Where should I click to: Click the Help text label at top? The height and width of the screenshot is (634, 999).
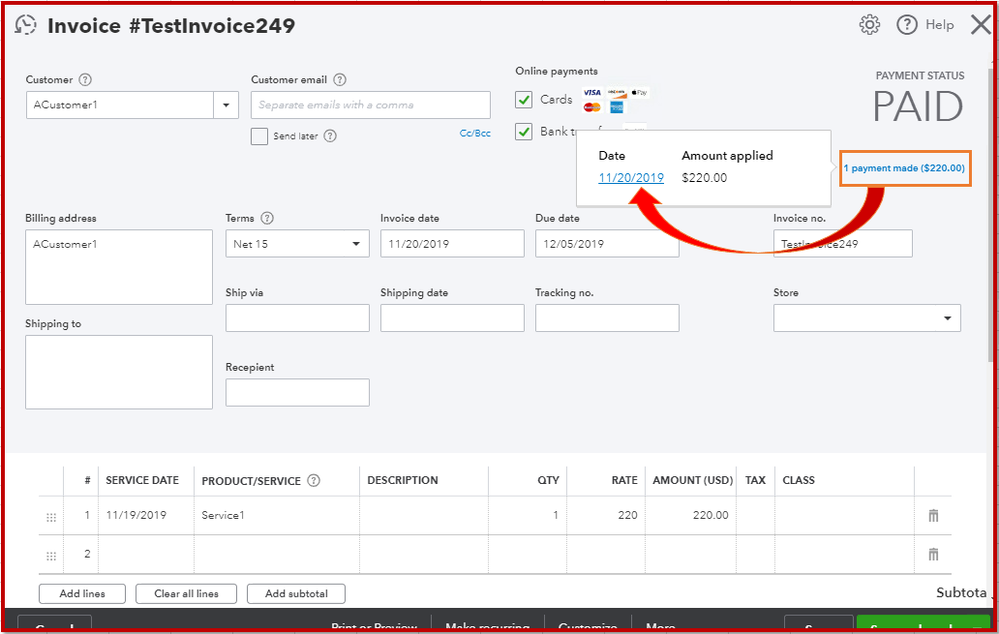(x=939, y=25)
